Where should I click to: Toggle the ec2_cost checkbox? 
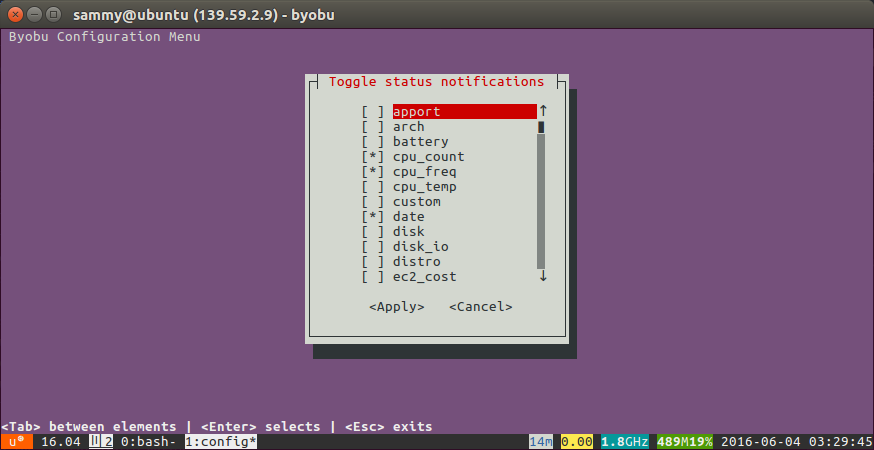373,277
